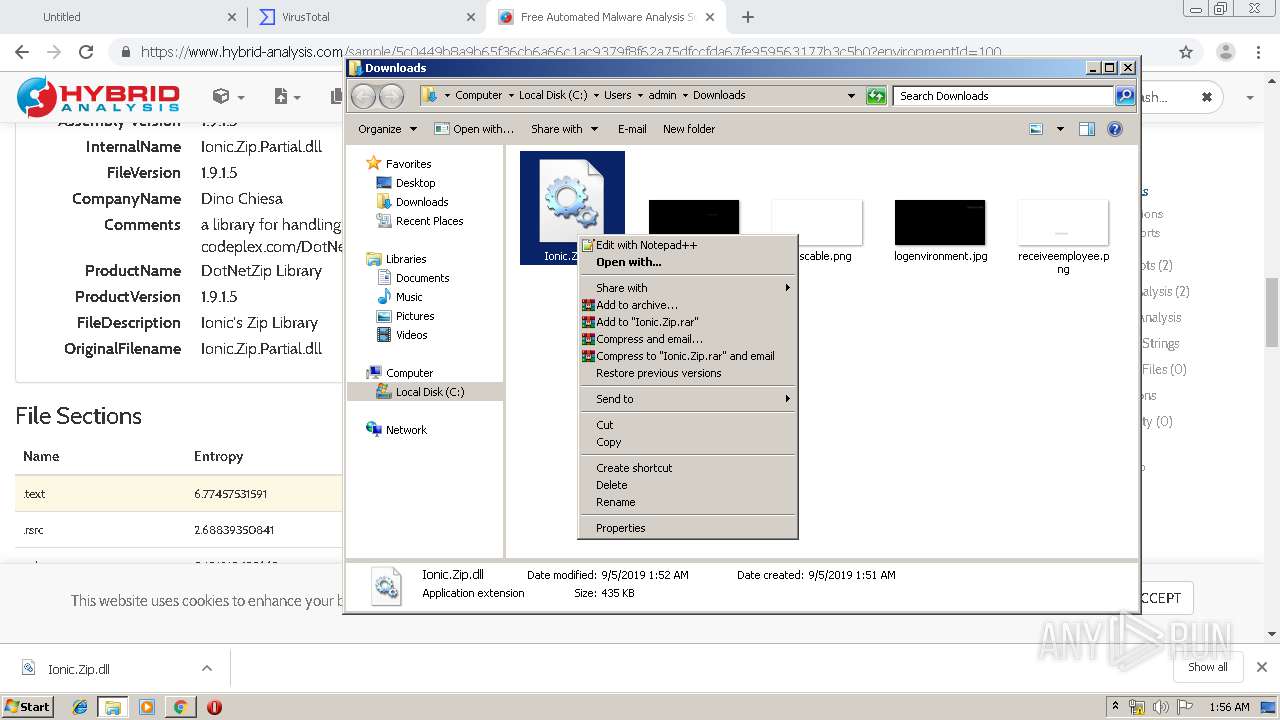Open a new browser tab
The height and width of the screenshot is (720, 1280).
[x=748, y=17]
